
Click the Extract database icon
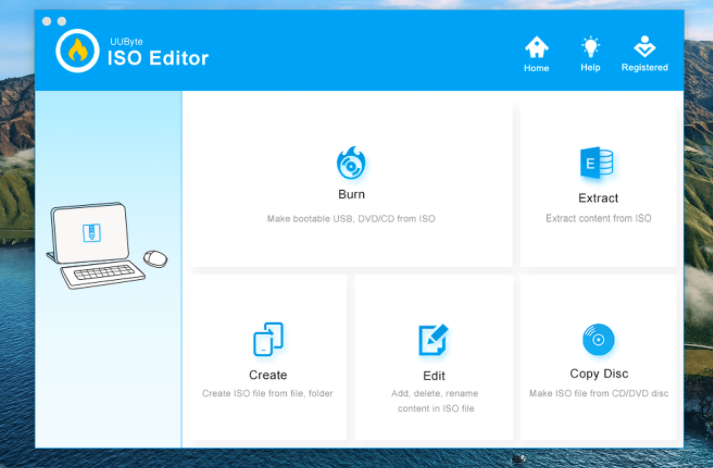click(x=597, y=162)
